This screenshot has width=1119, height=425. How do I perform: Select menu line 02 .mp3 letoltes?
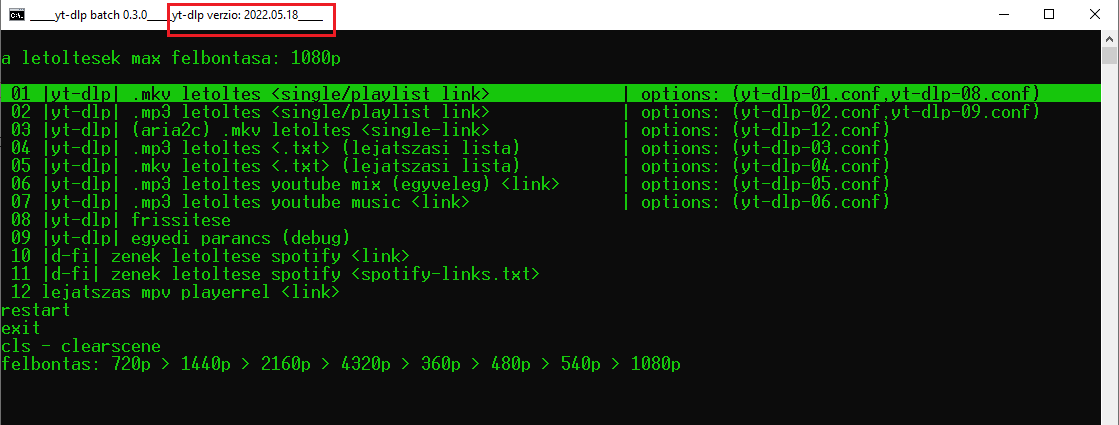[x=525, y=112]
